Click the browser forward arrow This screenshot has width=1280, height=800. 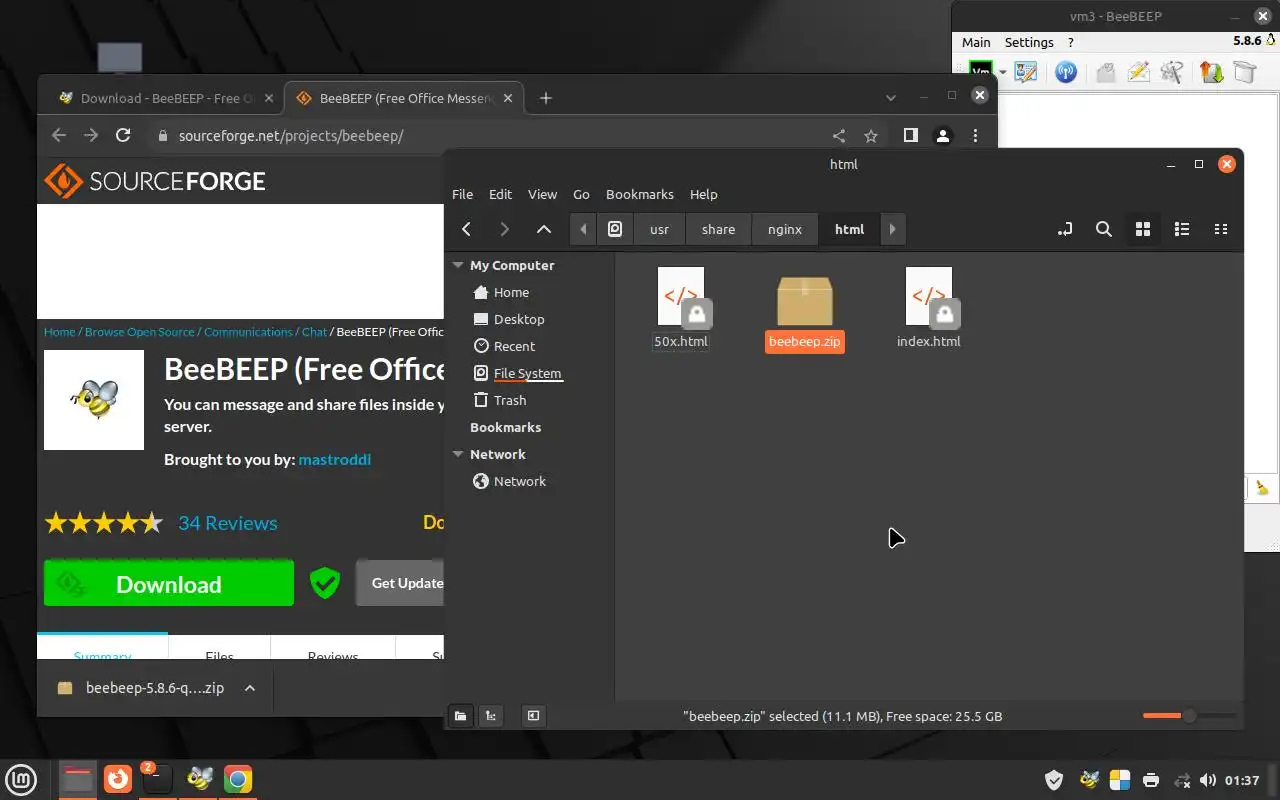click(x=91, y=136)
